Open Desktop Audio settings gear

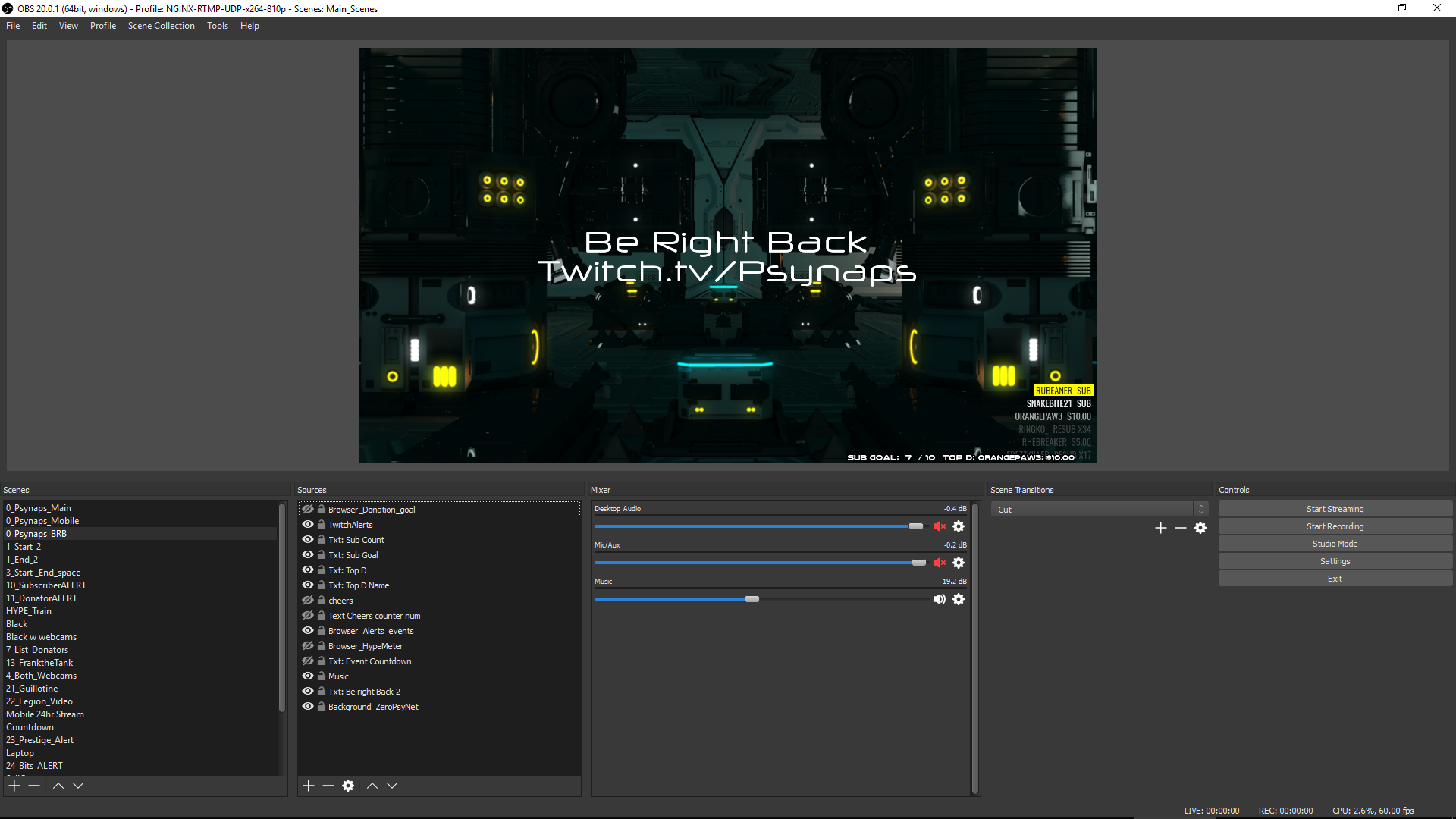click(959, 526)
